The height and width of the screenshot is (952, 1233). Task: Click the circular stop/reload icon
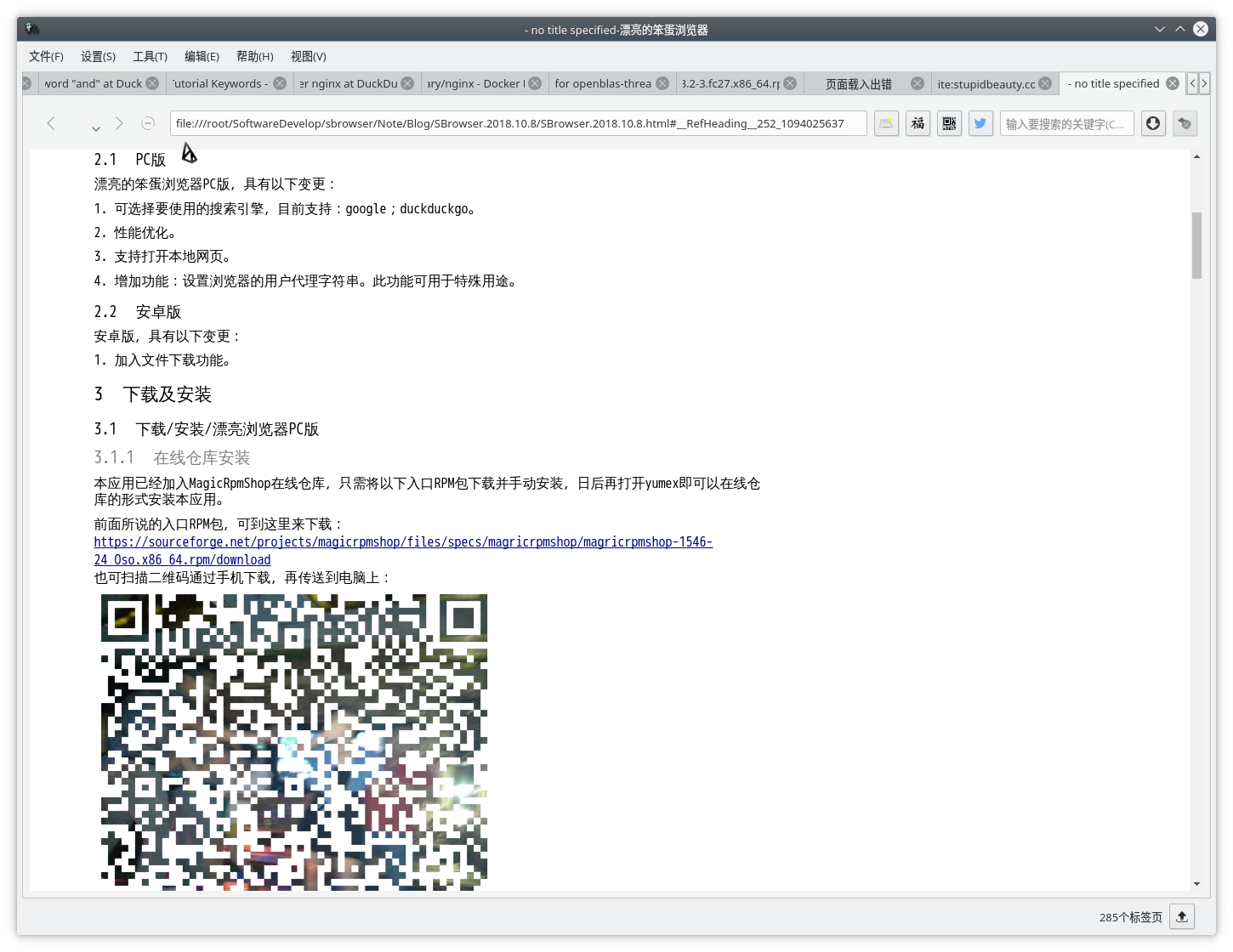148,123
